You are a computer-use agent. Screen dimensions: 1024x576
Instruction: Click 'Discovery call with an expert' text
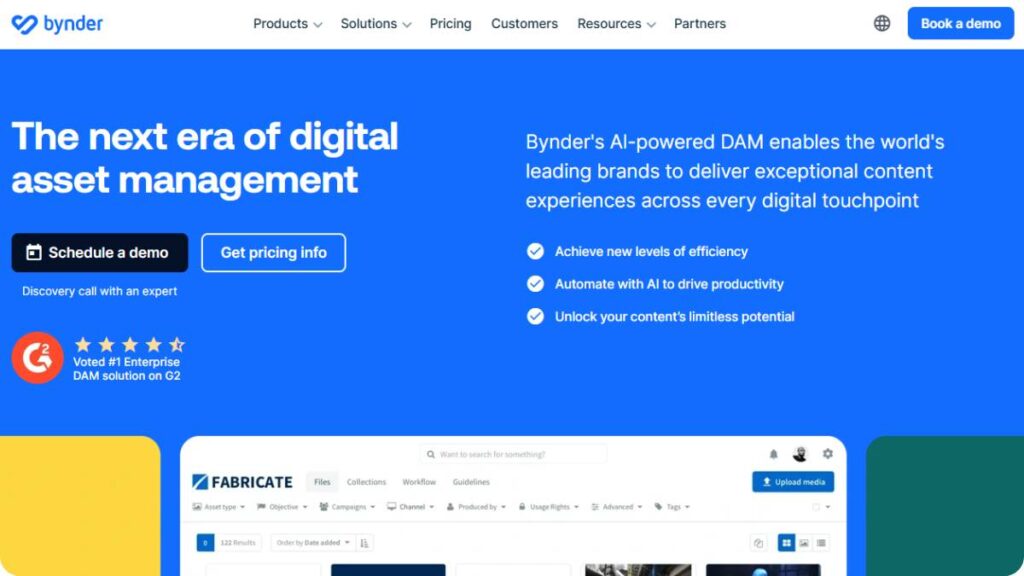(x=99, y=291)
